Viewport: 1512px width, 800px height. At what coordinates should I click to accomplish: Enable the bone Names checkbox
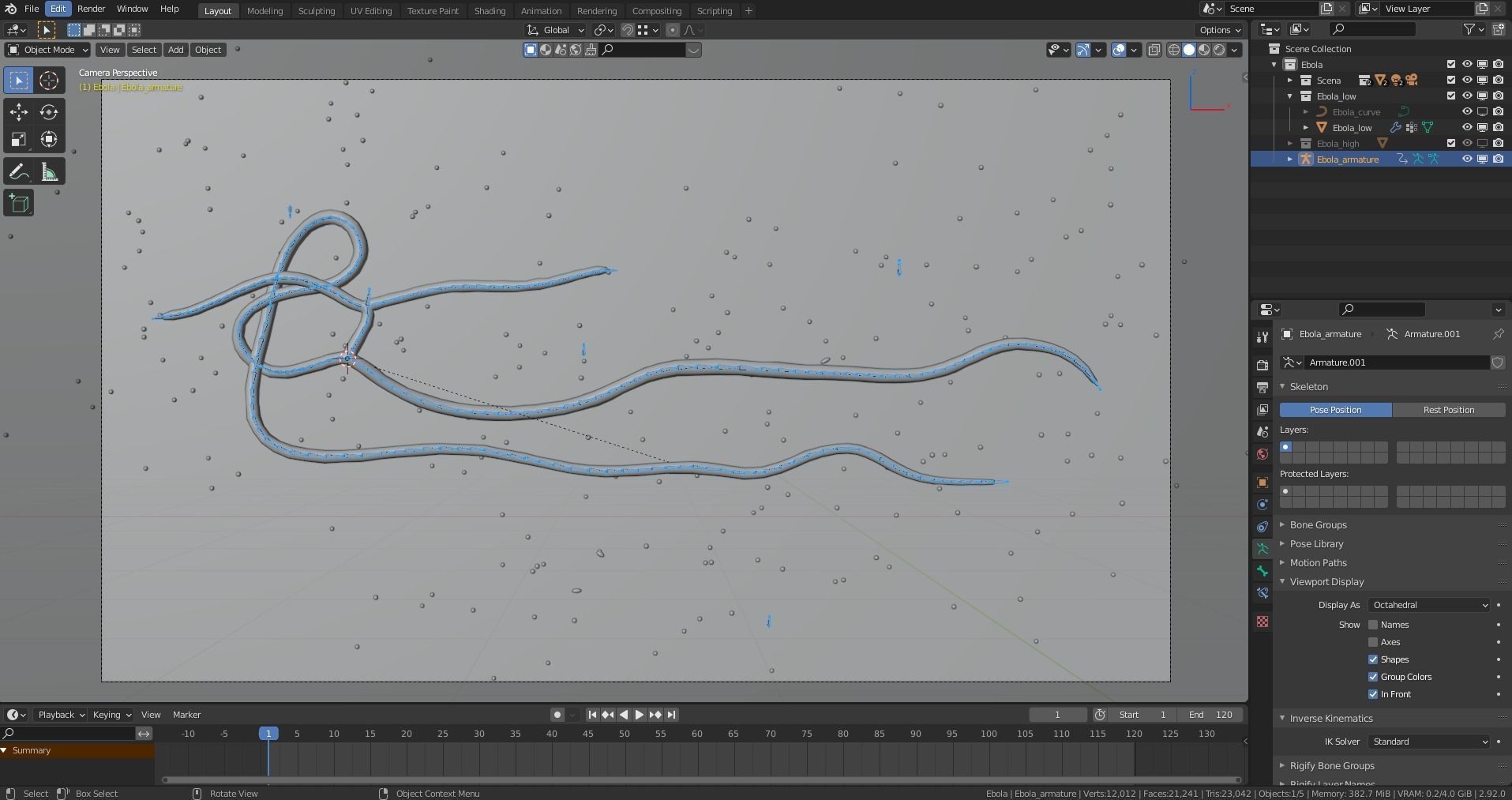1373,625
